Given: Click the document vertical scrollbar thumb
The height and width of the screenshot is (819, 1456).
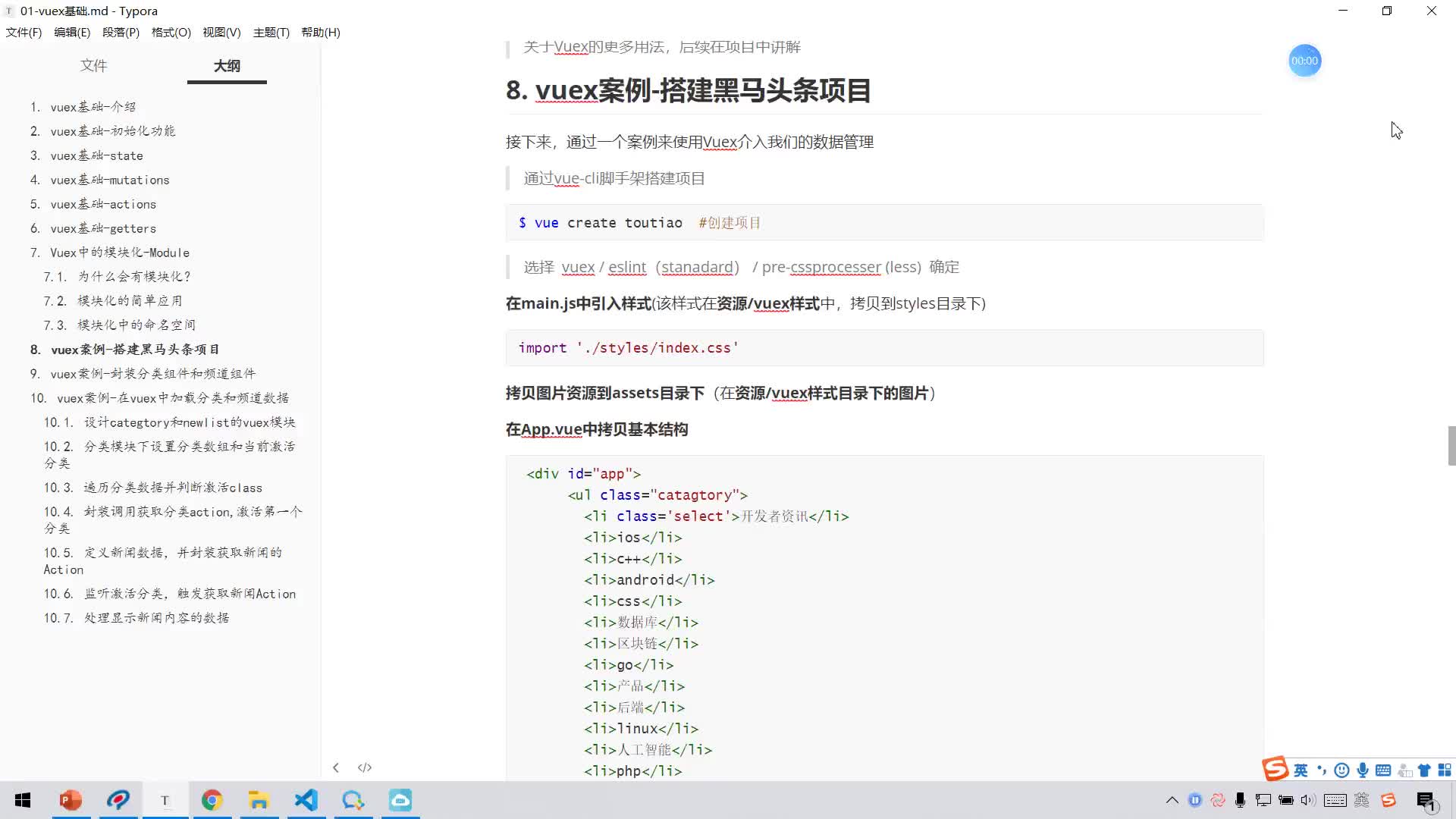Looking at the screenshot, I should 1451,445.
